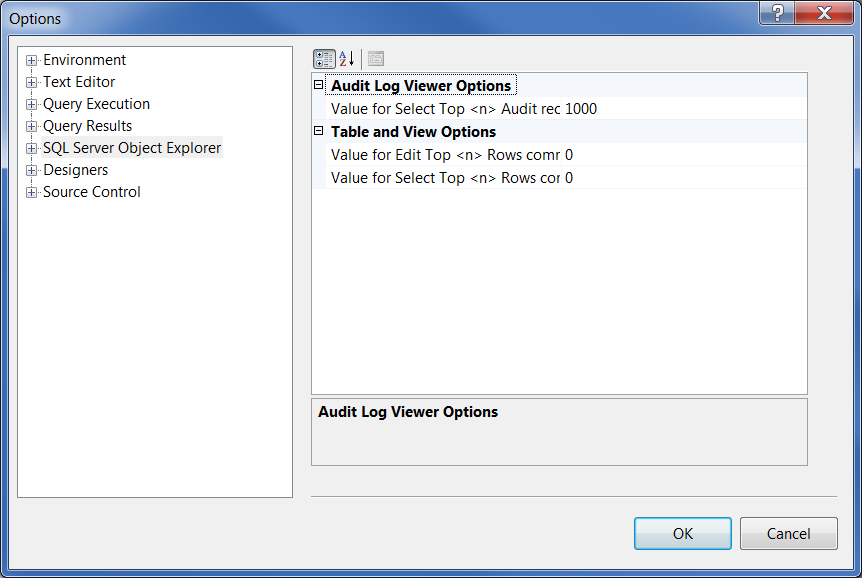Select Designers in the options tree
862x578 pixels.
[75, 170]
